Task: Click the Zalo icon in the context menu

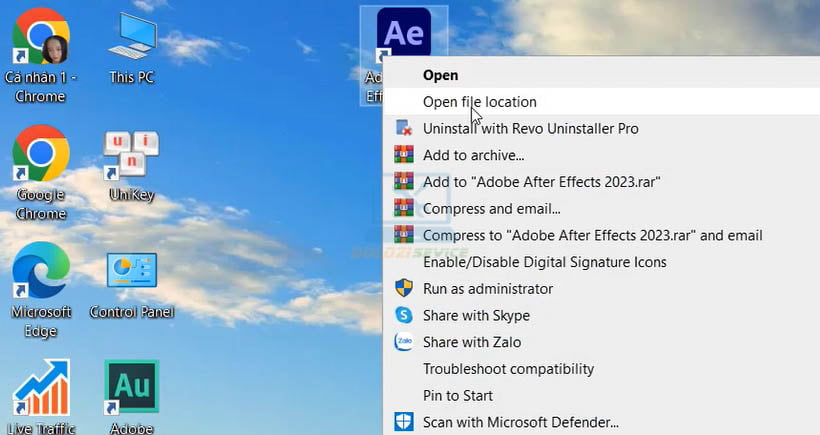Action: pyautogui.click(x=404, y=341)
